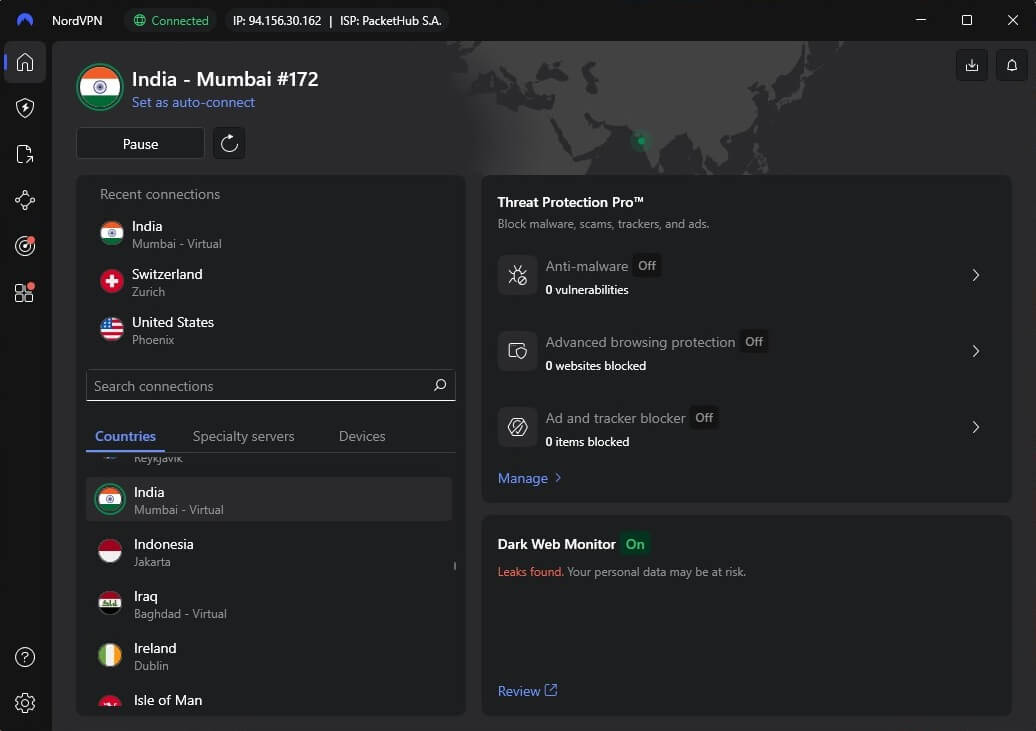This screenshot has width=1036, height=731.
Task: Connect to India in recent connections
Action: pos(270,234)
